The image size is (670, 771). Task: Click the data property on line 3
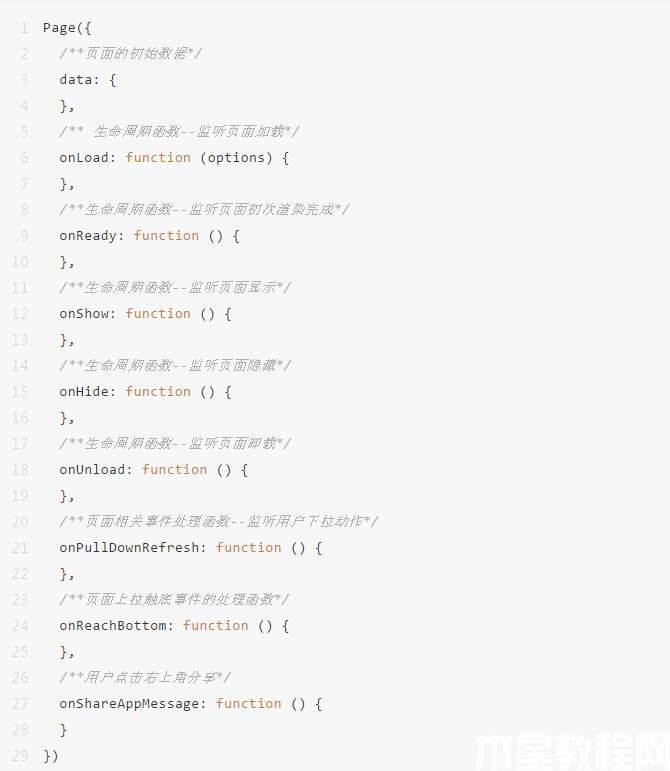coord(75,80)
